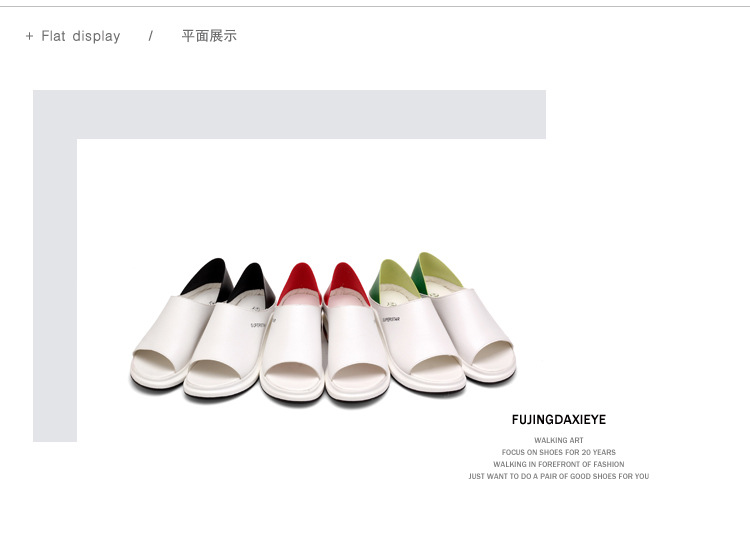Click the WALKING ART tagline
Screen dimensions: 750x534
(x=559, y=440)
